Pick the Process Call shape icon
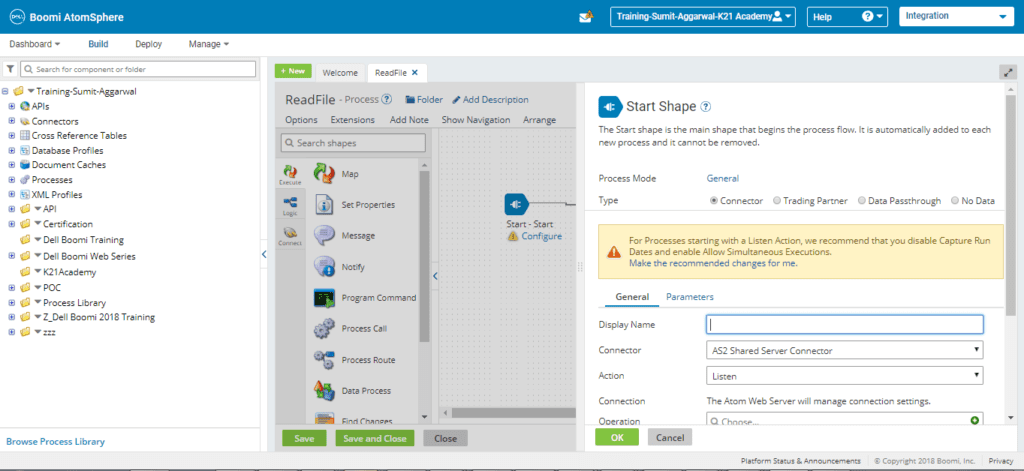This screenshot has width=1024, height=471. (325, 329)
